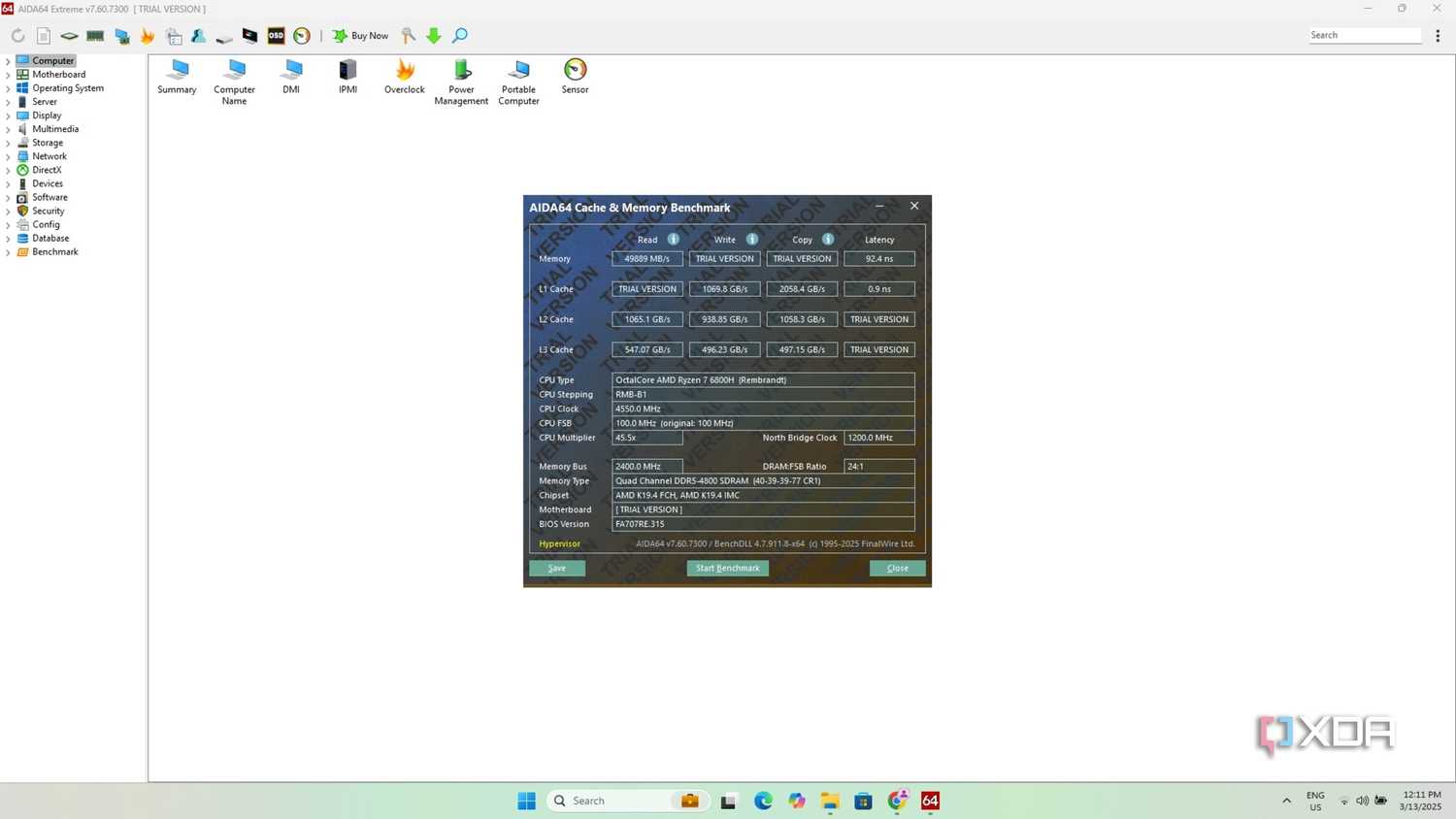Expand the Operating System tree node
Image resolution: width=1456 pixels, height=819 pixels.
coord(8,88)
